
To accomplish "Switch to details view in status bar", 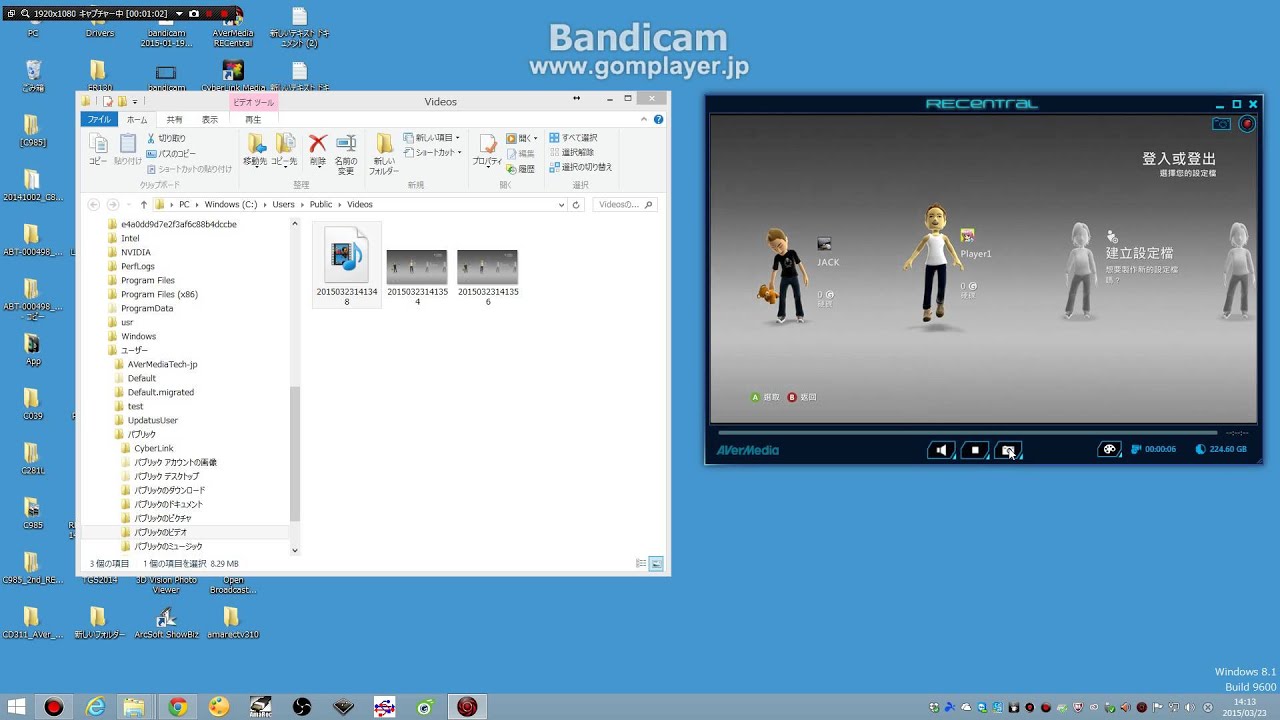I will (x=641, y=564).
